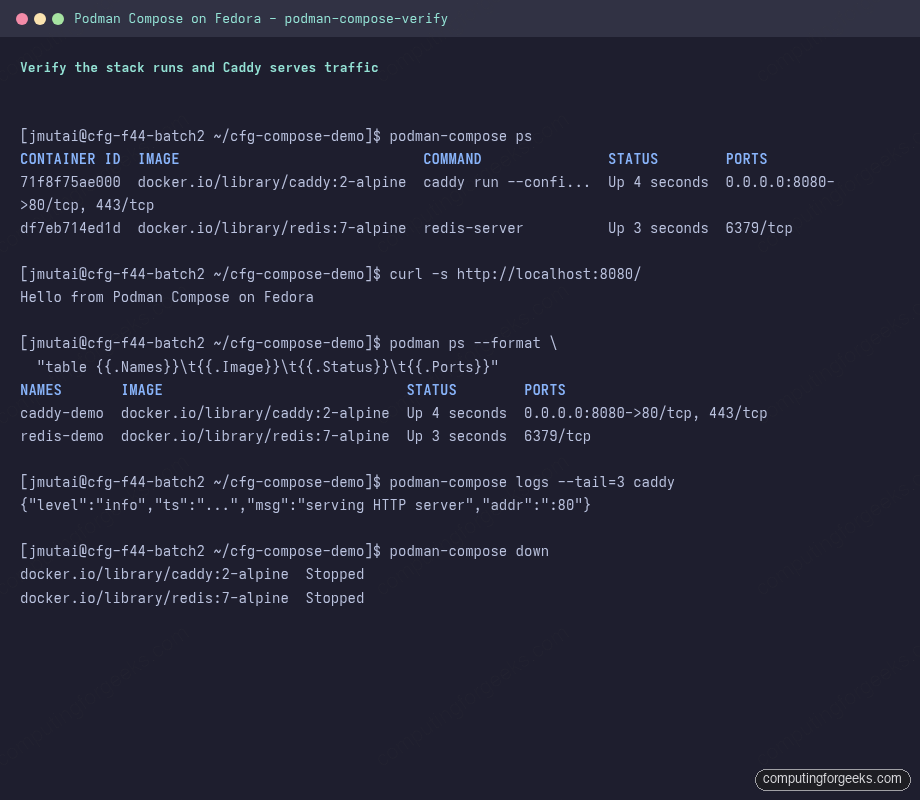Image resolution: width=920 pixels, height=800 pixels.
Task: Click '0.0.0.0:8080->80/tcp, 443/tcp' in caddy-demo row
Action: (645, 413)
